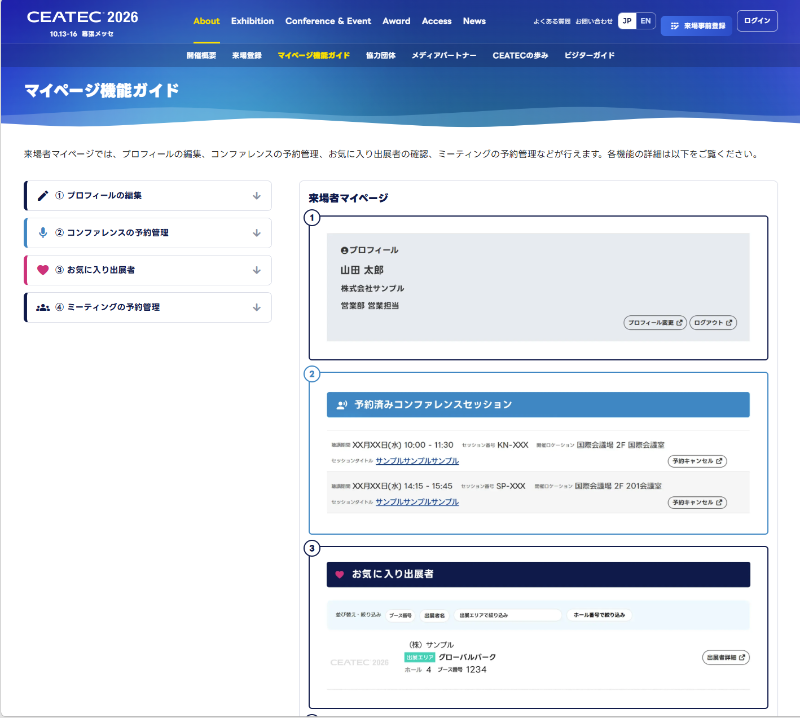Go to 協力団体 sub-page
This screenshot has height=718, width=800.
click(381, 56)
